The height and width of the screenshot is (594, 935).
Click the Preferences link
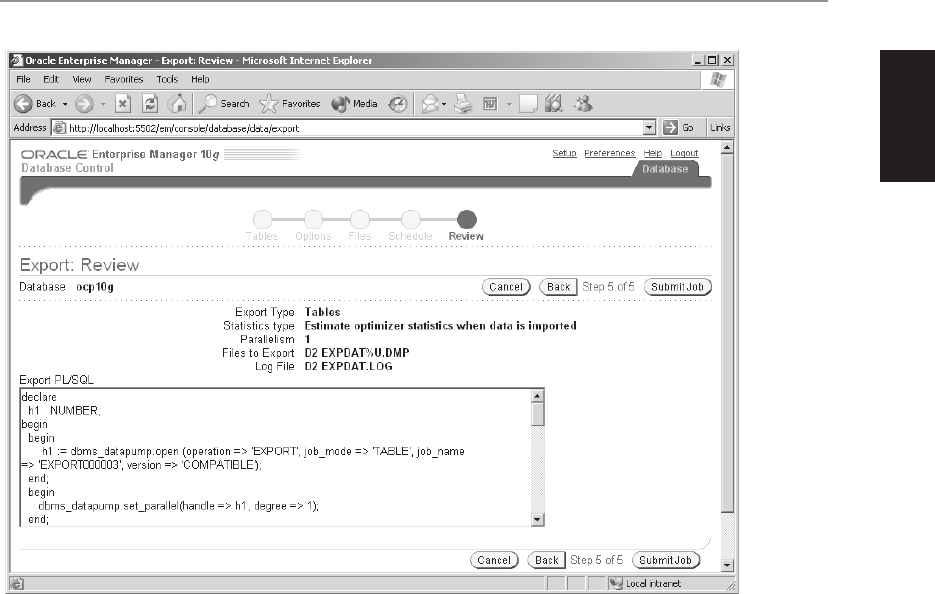click(x=609, y=153)
